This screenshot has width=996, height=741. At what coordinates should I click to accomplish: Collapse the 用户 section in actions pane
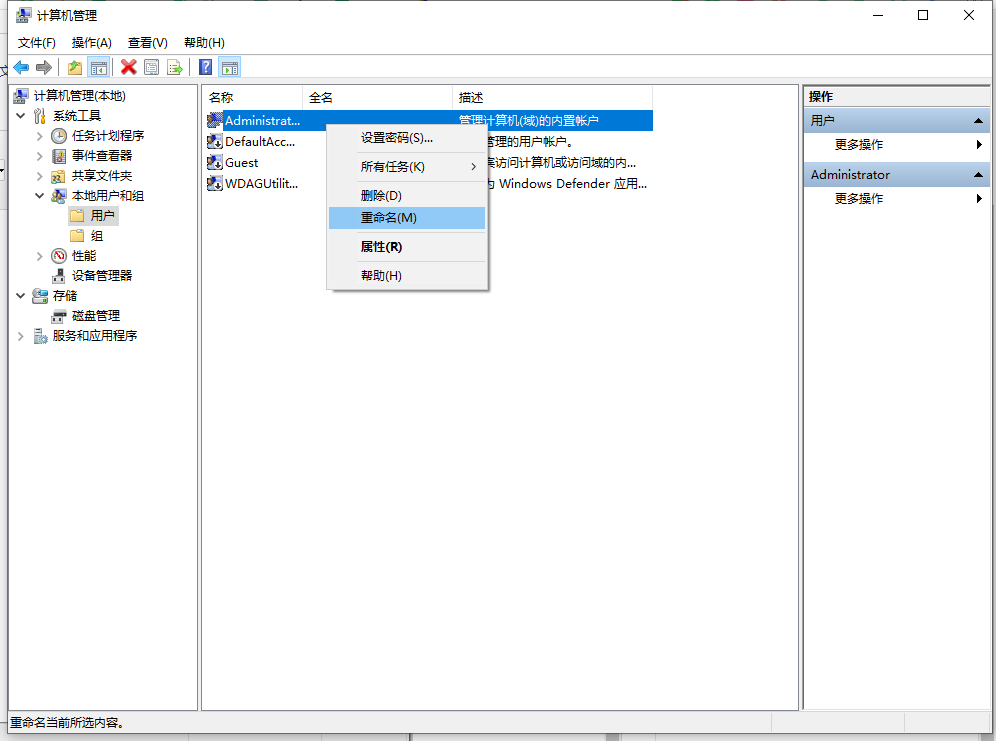tap(979, 120)
